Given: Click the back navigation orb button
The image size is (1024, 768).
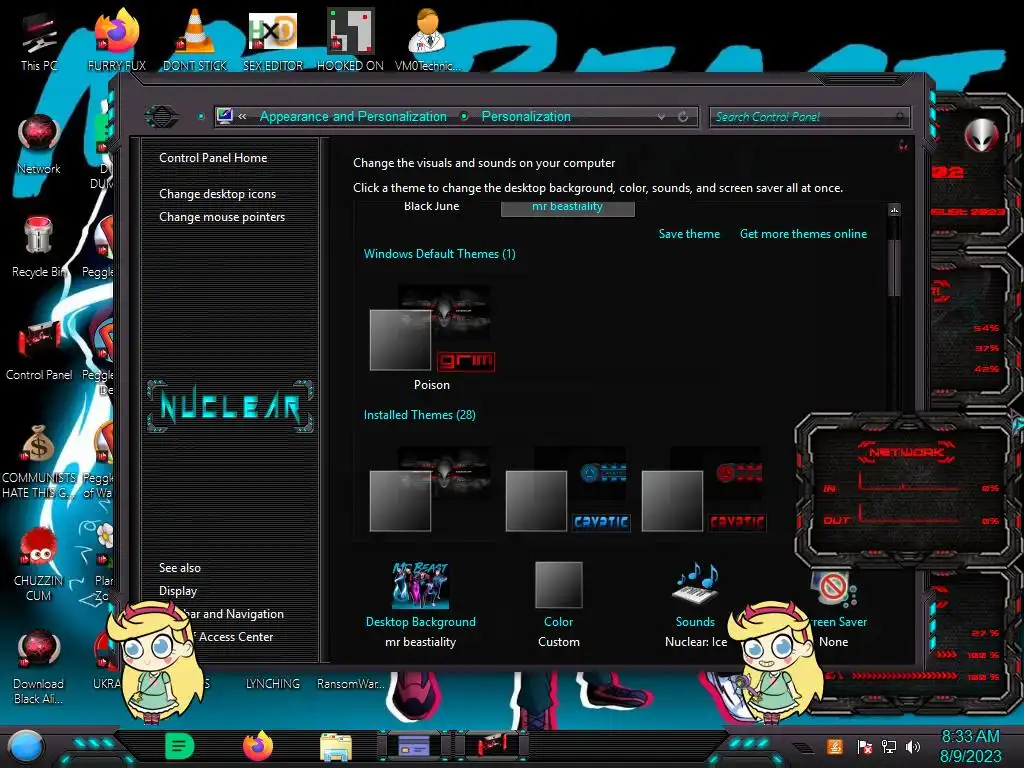Looking at the screenshot, I should click(162, 116).
